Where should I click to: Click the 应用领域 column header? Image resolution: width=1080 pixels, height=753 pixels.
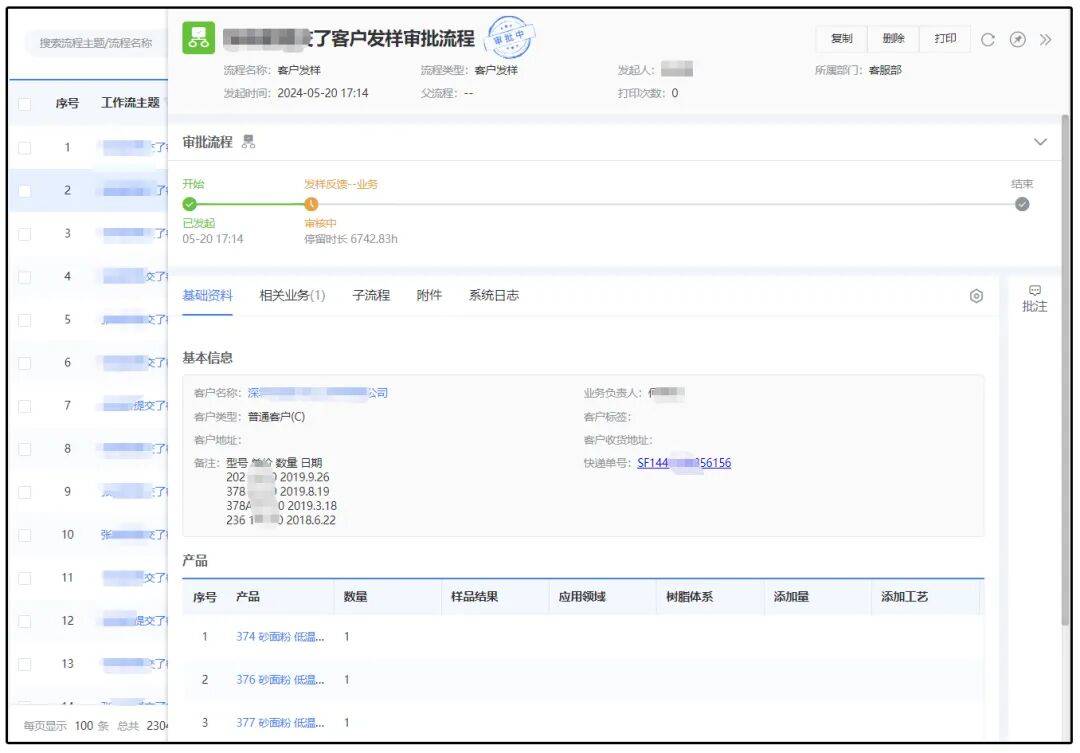pos(582,597)
